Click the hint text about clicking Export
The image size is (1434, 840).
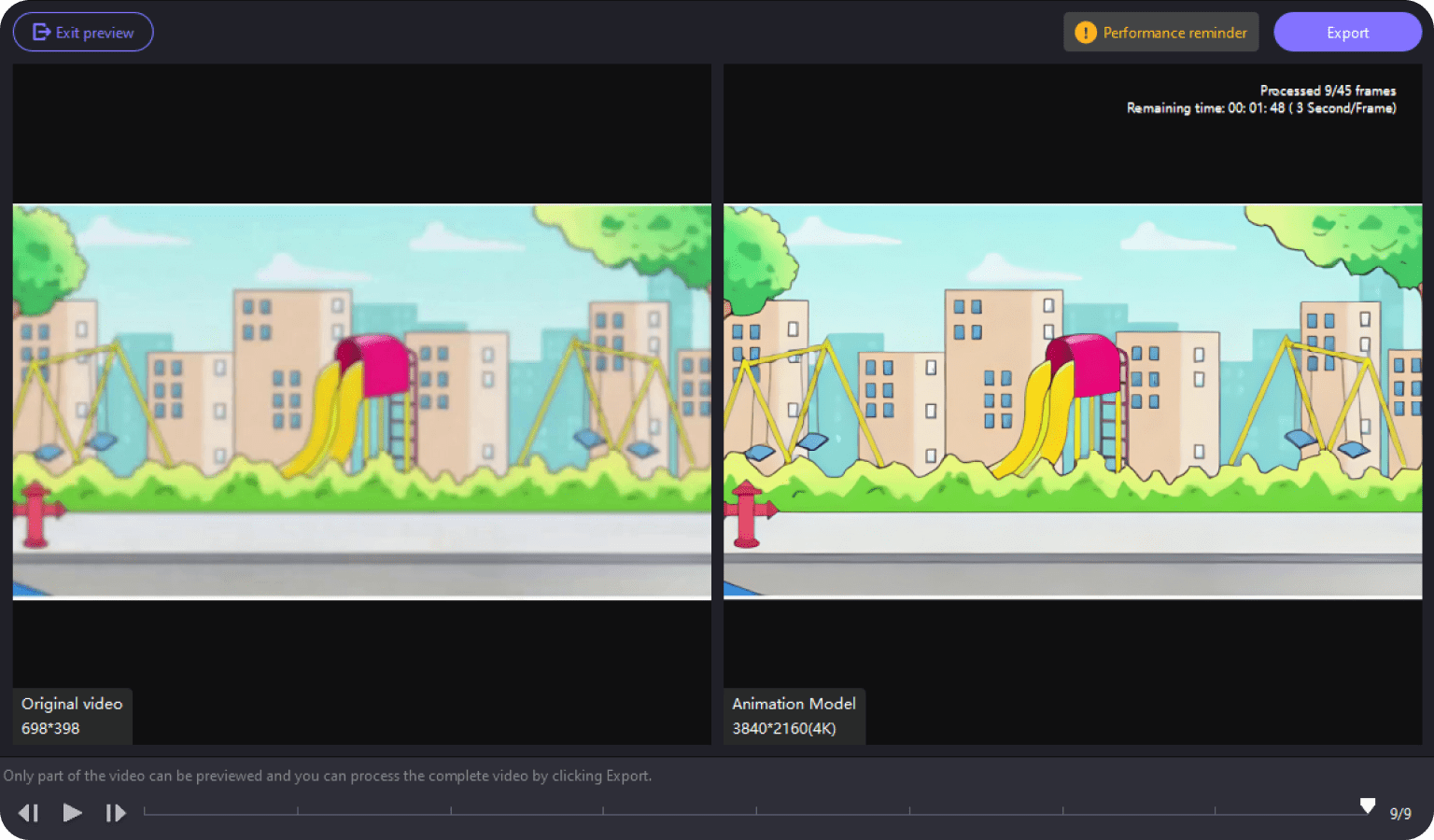tap(327, 776)
